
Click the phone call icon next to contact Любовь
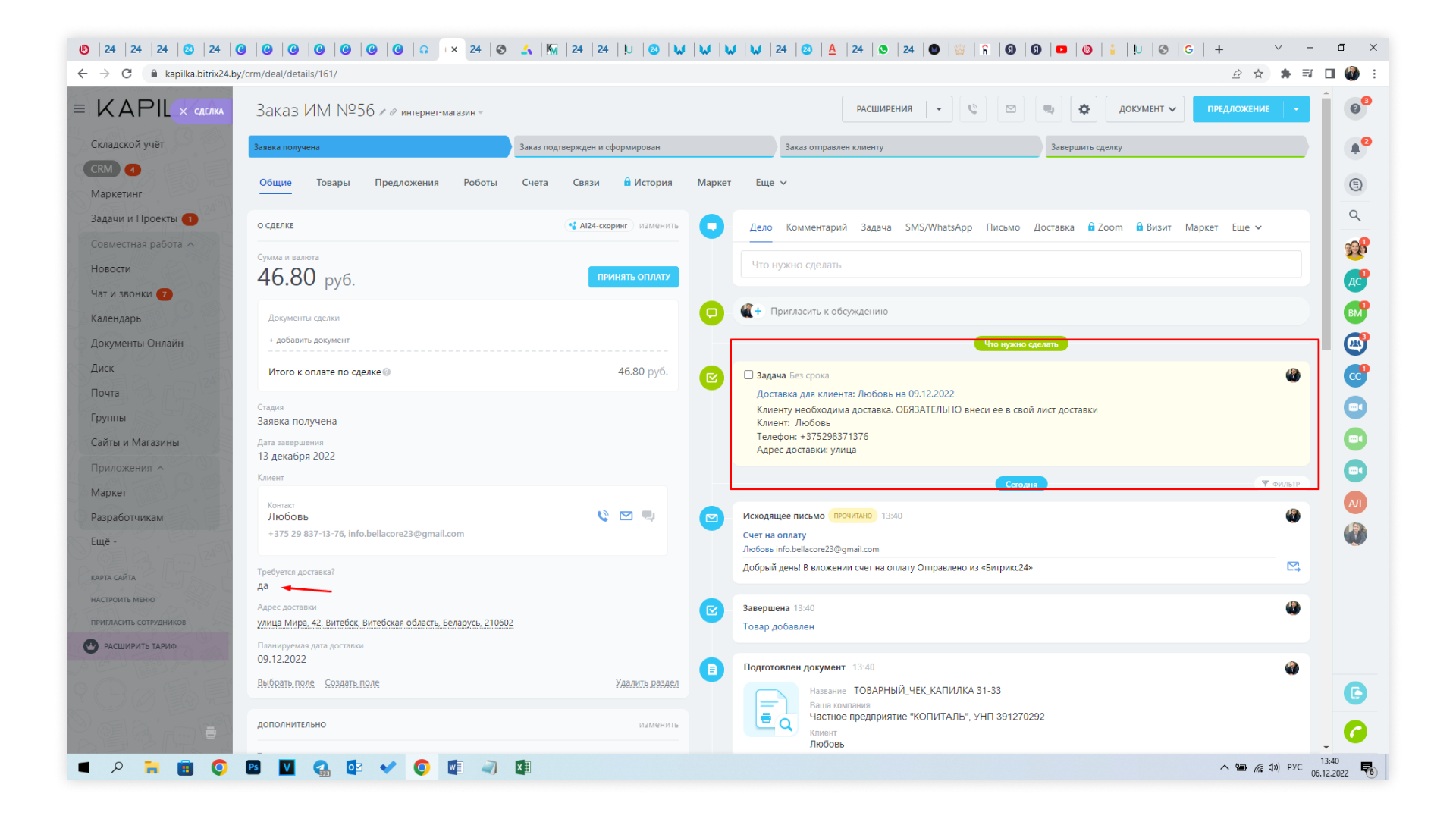click(x=603, y=516)
